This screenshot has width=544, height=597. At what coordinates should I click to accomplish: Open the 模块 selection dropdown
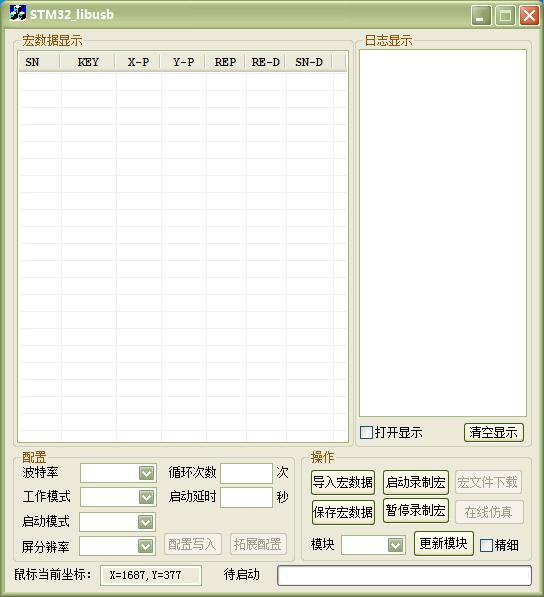pos(395,545)
